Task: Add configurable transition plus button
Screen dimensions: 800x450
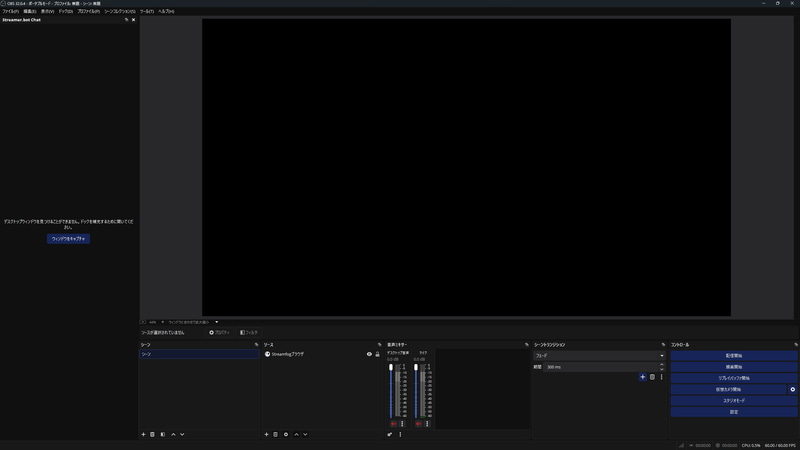Action: click(x=642, y=377)
